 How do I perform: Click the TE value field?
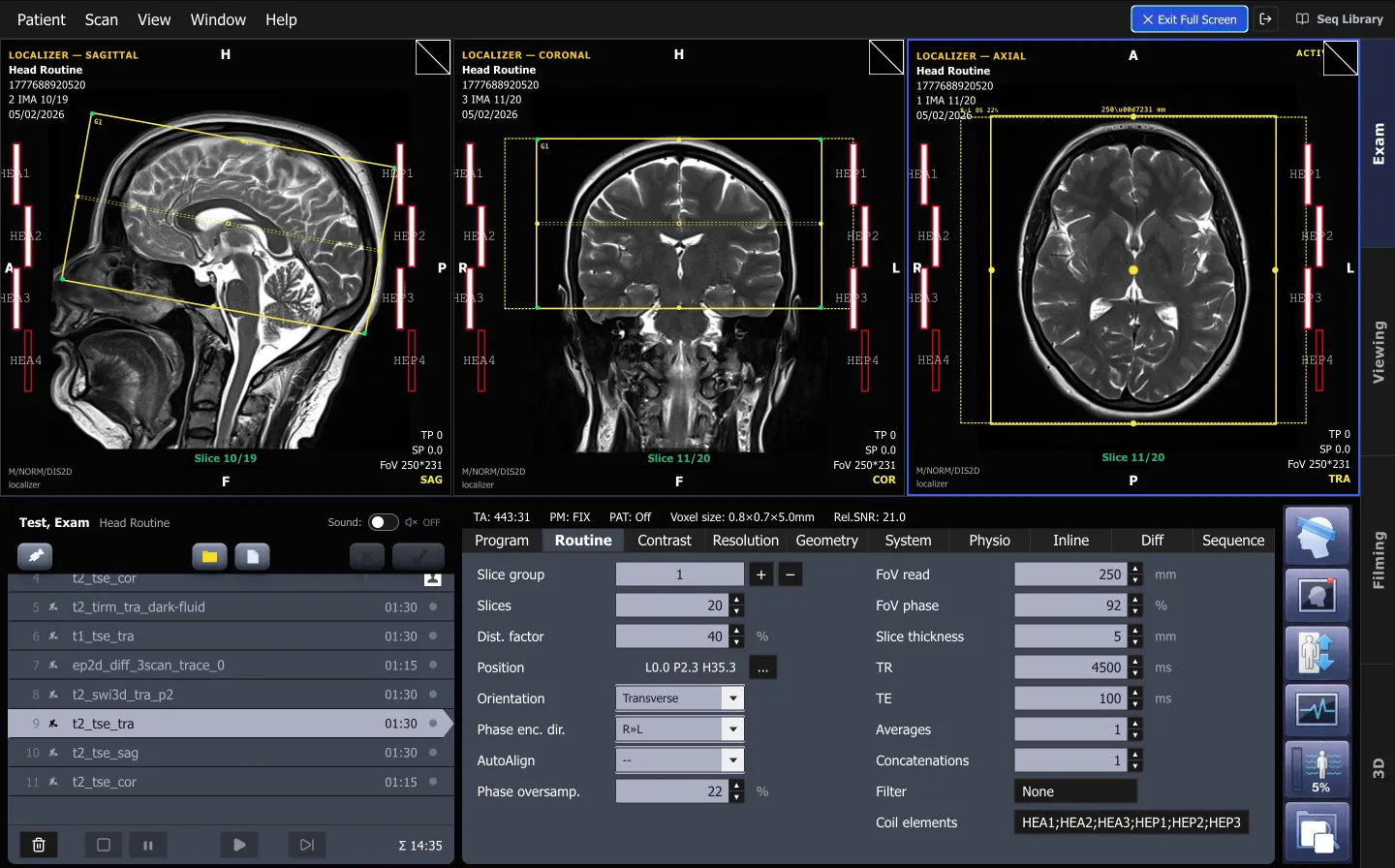click(1071, 698)
